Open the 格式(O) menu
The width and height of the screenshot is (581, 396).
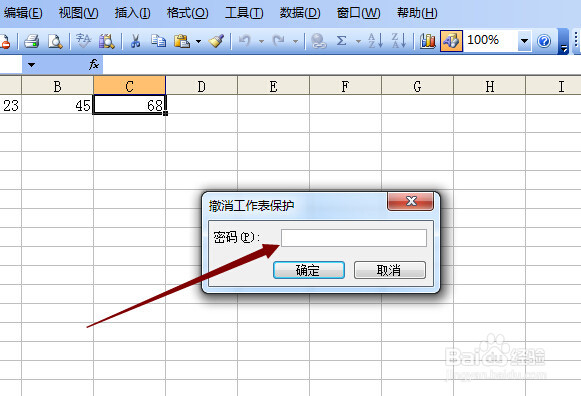click(187, 13)
